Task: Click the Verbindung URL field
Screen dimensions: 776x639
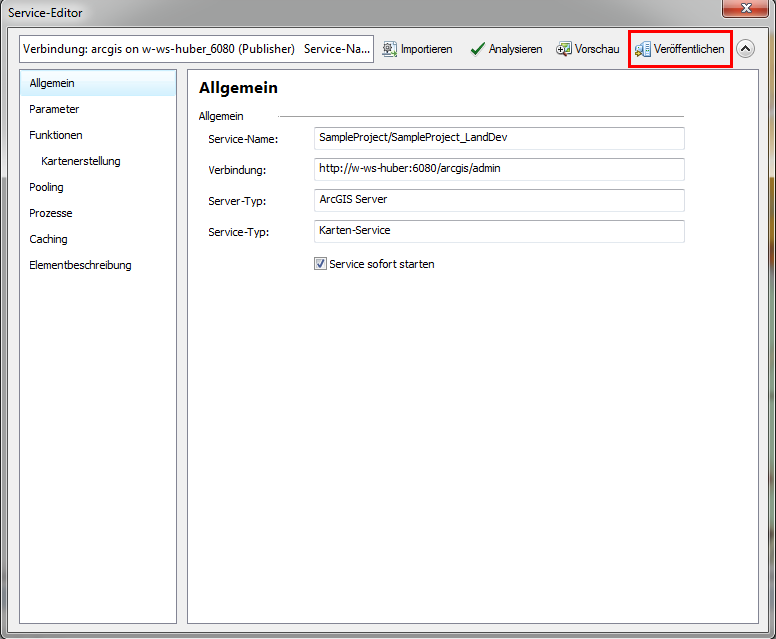Action: [x=498, y=169]
